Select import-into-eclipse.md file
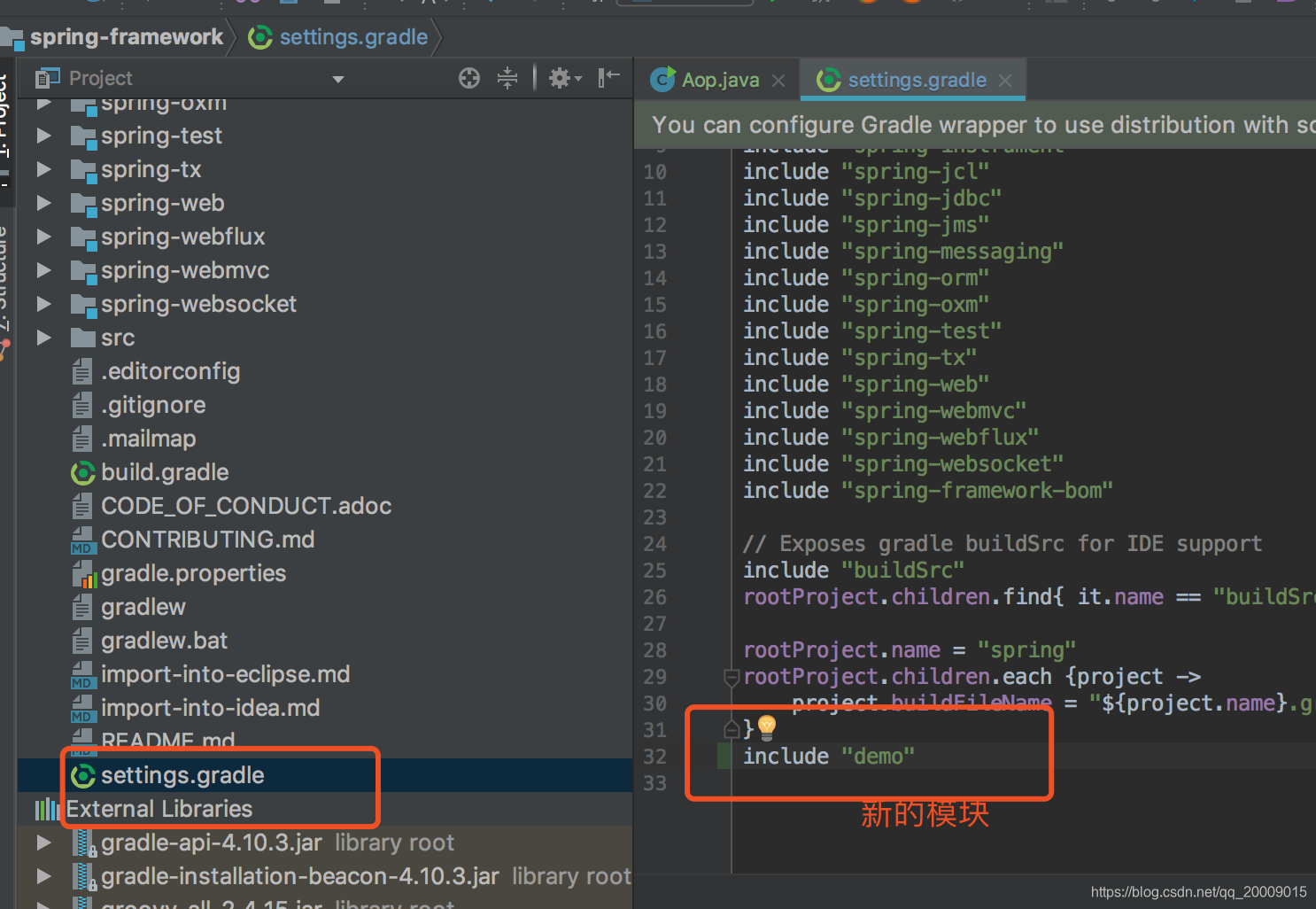This screenshot has width=1316, height=909. click(225, 674)
